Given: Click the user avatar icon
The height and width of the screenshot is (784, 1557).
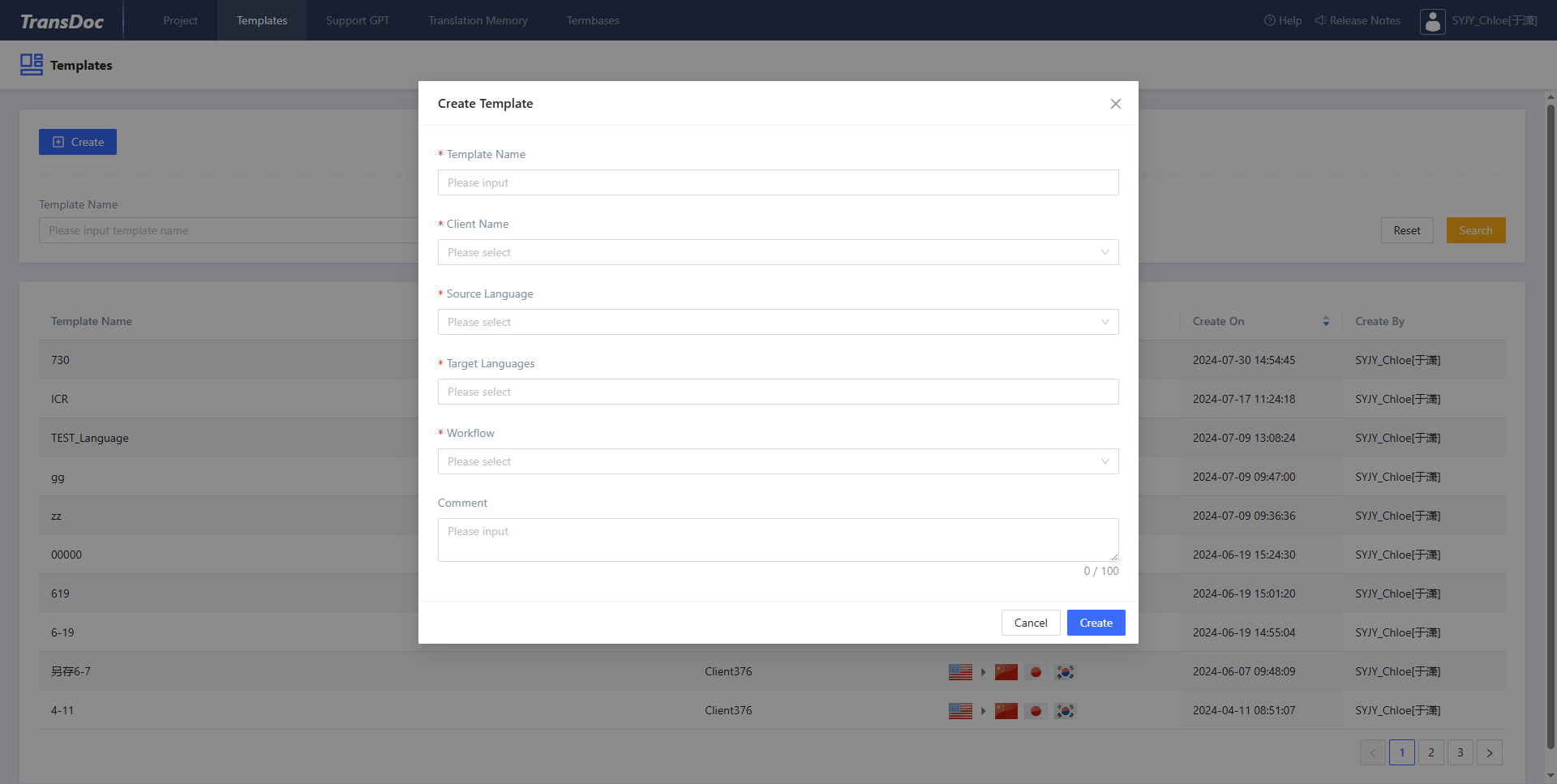Looking at the screenshot, I should [1432, 21].
